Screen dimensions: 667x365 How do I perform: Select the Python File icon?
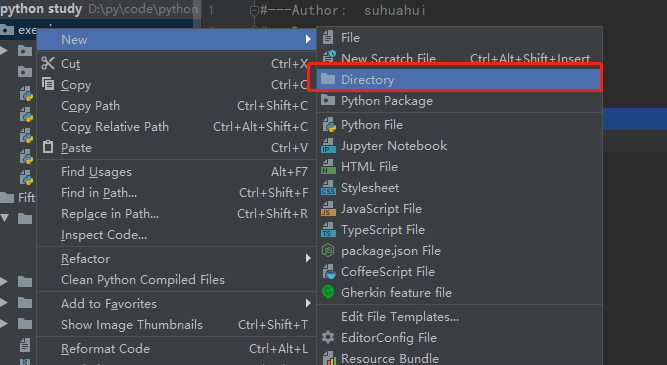pyautogui.click(x=328, y=125)
